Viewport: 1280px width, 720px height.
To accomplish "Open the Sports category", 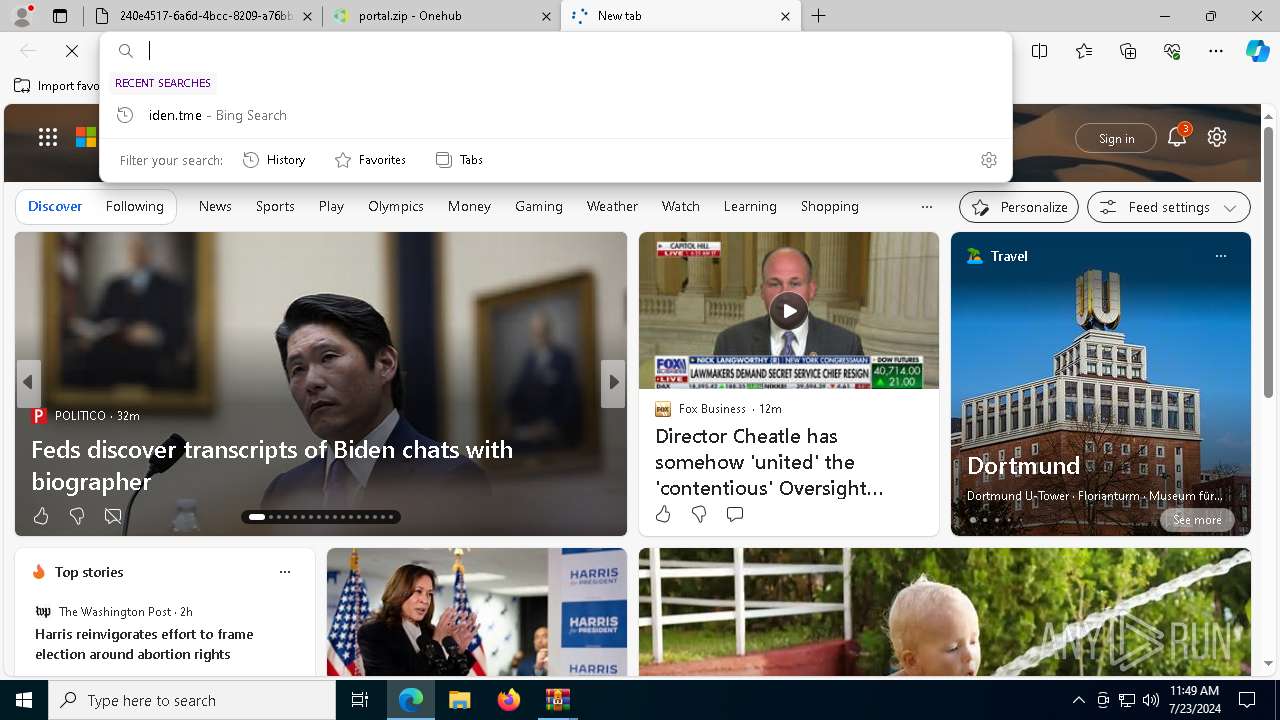I will (275, 206).
